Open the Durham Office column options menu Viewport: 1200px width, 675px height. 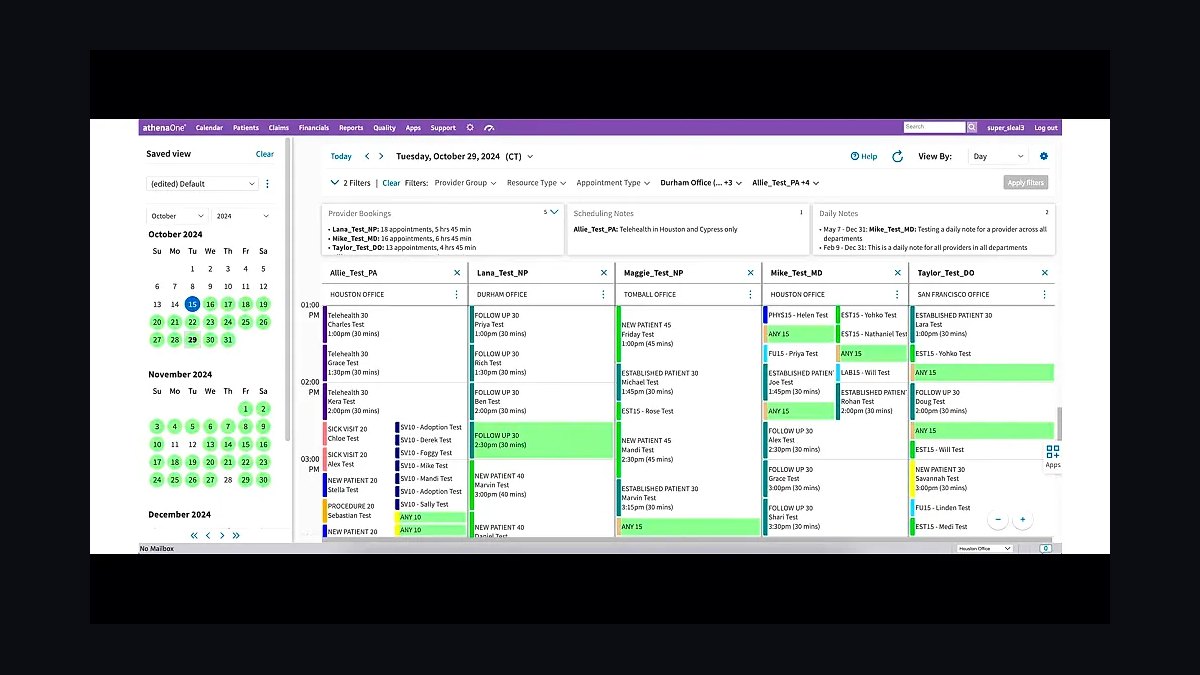click(604, 294)
